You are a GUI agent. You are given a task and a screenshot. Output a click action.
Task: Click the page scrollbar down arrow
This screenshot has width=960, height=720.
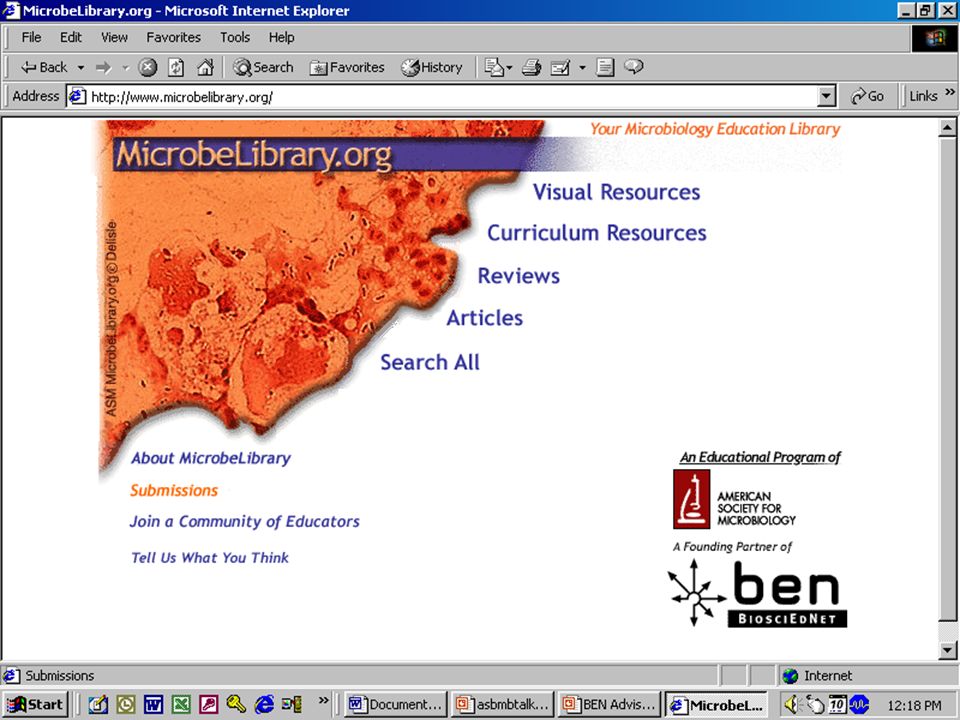947,650
